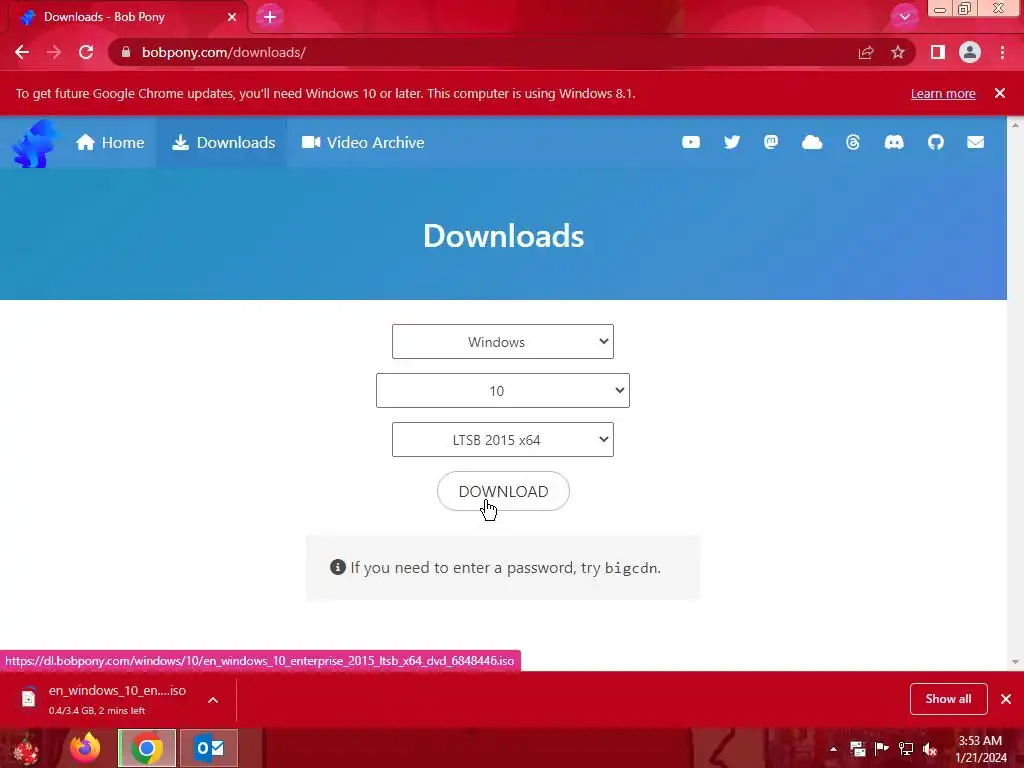Select the Downloads nav item
1024x768 pixels.
[x=223, y=142]
